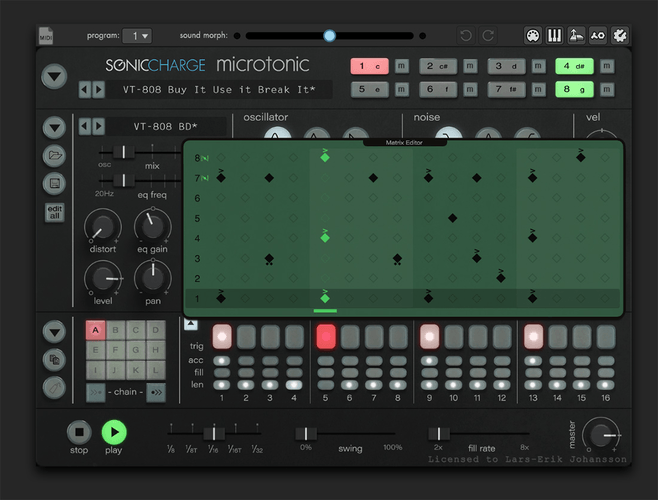Click the osc mix slider handle
This screenshot has height=500, width=658.
click(123, 152)
